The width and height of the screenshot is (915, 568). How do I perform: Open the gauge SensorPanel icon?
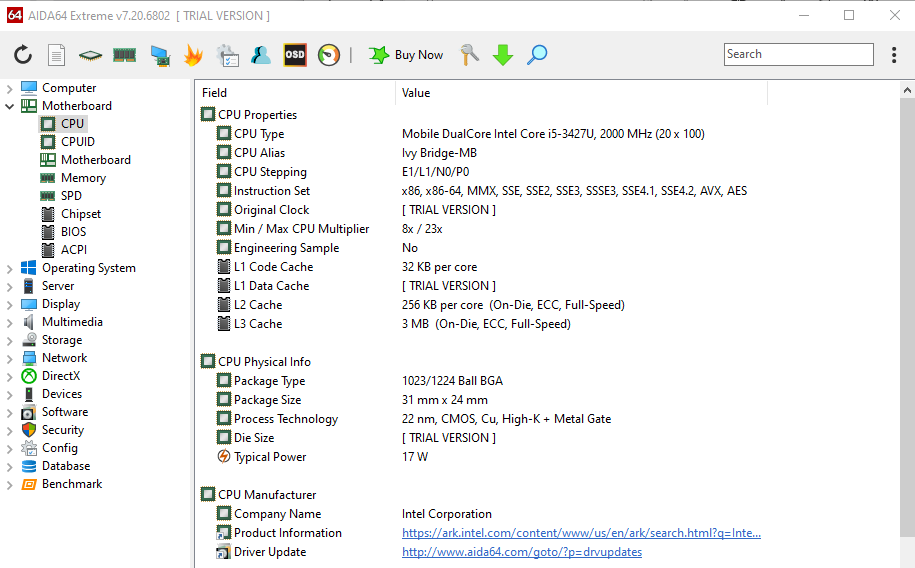(329, 55)
